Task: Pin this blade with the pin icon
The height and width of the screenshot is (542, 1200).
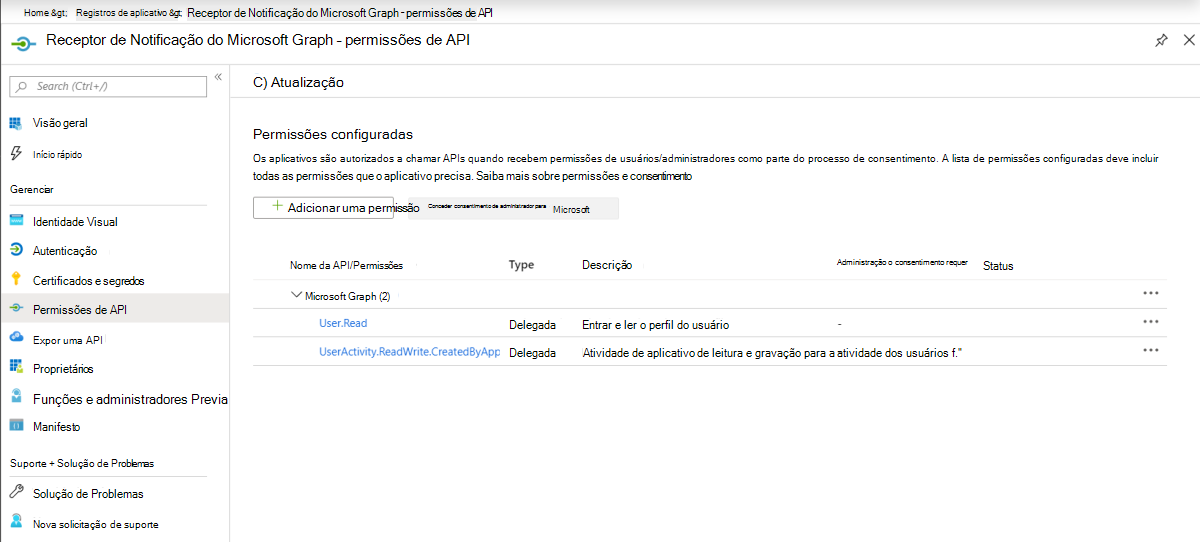Action: 1161,41
